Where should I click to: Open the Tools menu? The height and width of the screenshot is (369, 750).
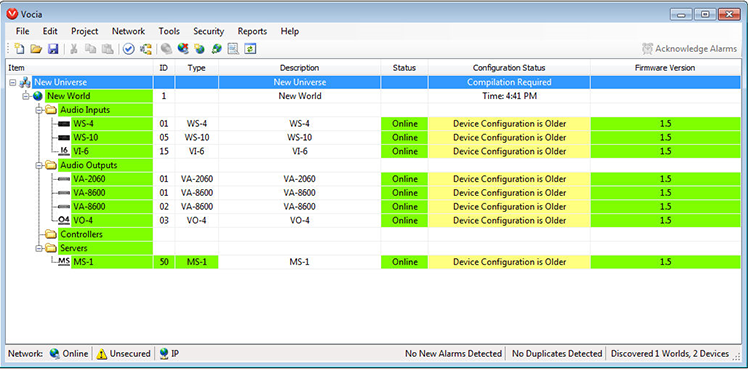point(169,31)
